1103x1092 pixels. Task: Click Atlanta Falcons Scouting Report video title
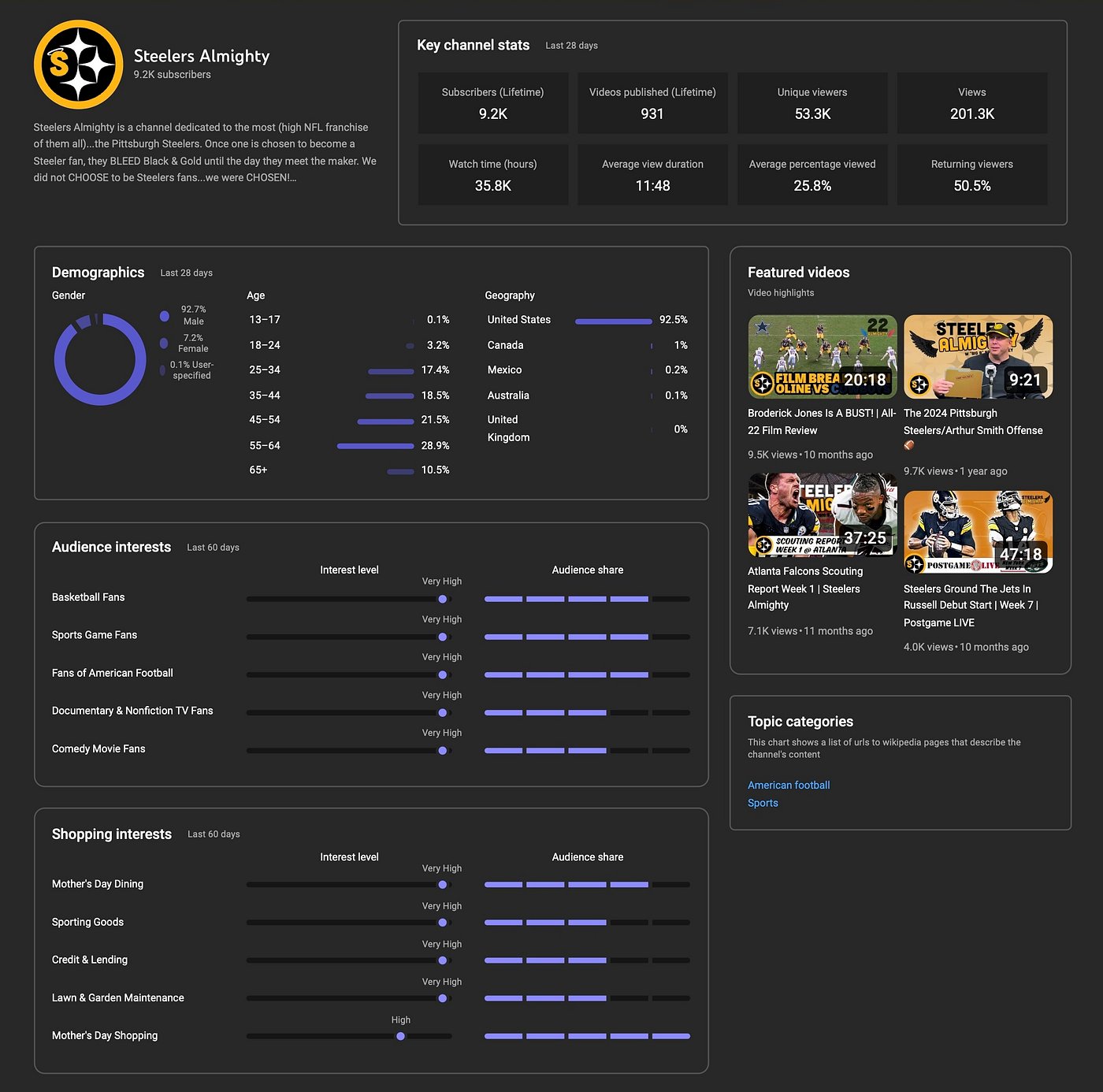point(805,588)
